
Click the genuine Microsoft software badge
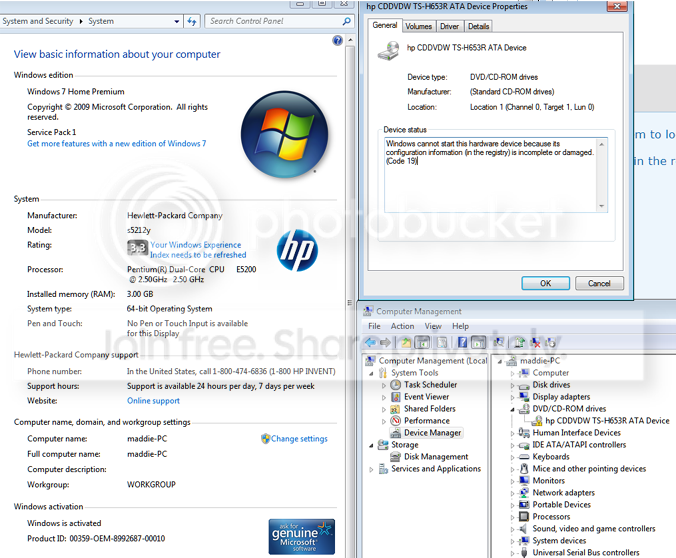(301, 536)
